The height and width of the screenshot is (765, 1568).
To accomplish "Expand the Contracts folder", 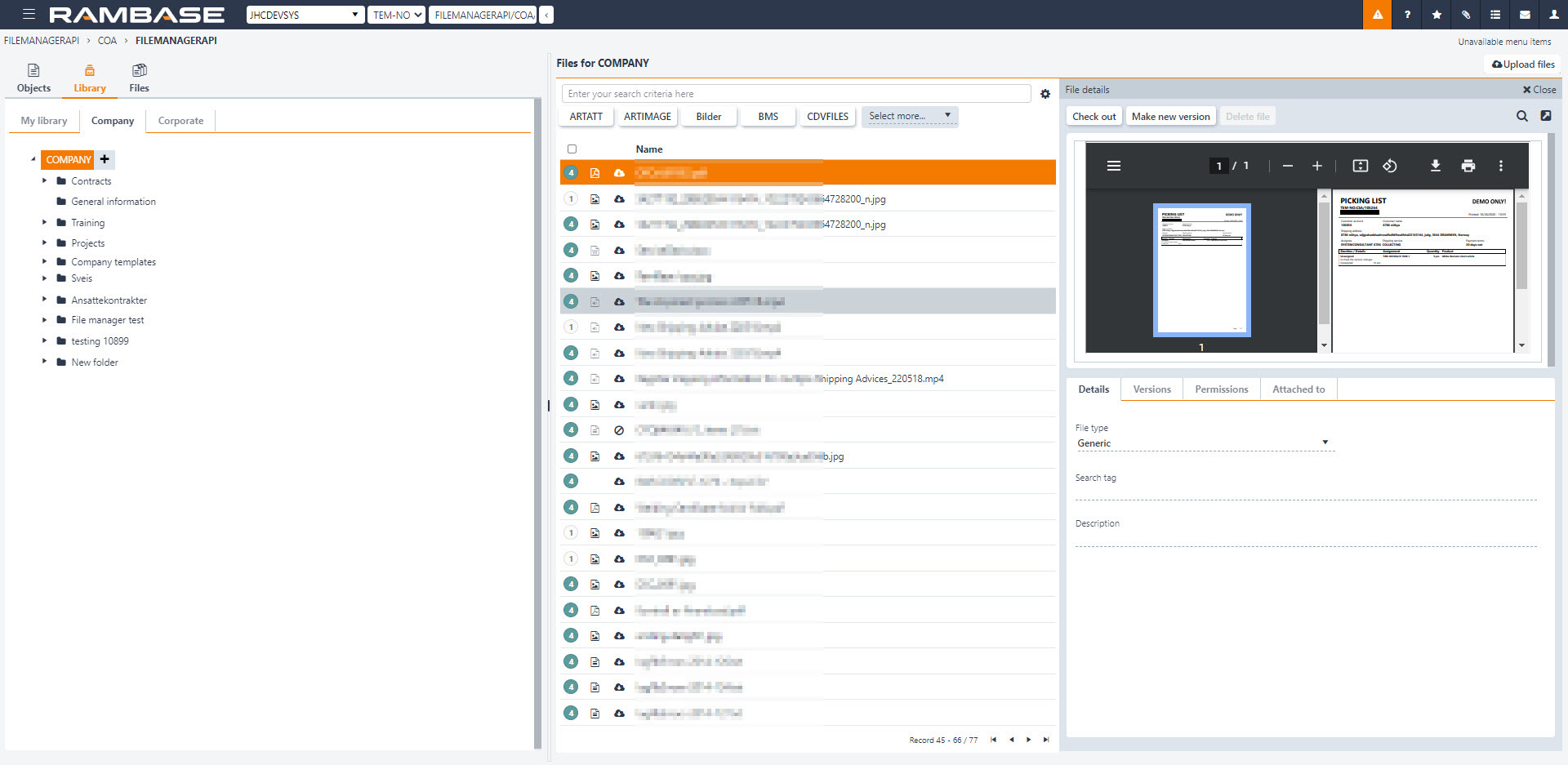I will coord(45,180).
